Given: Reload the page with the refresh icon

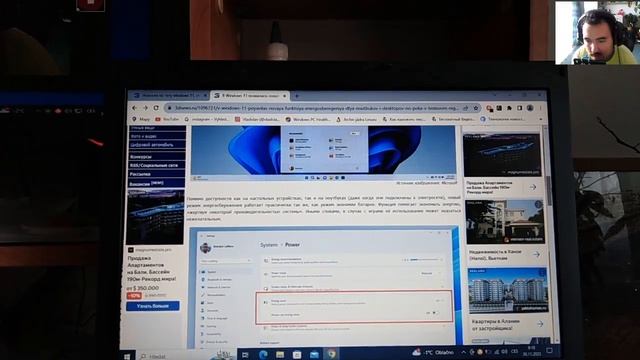Looking at the screenshot, I should pyautogui.click(x=156, y=108).
